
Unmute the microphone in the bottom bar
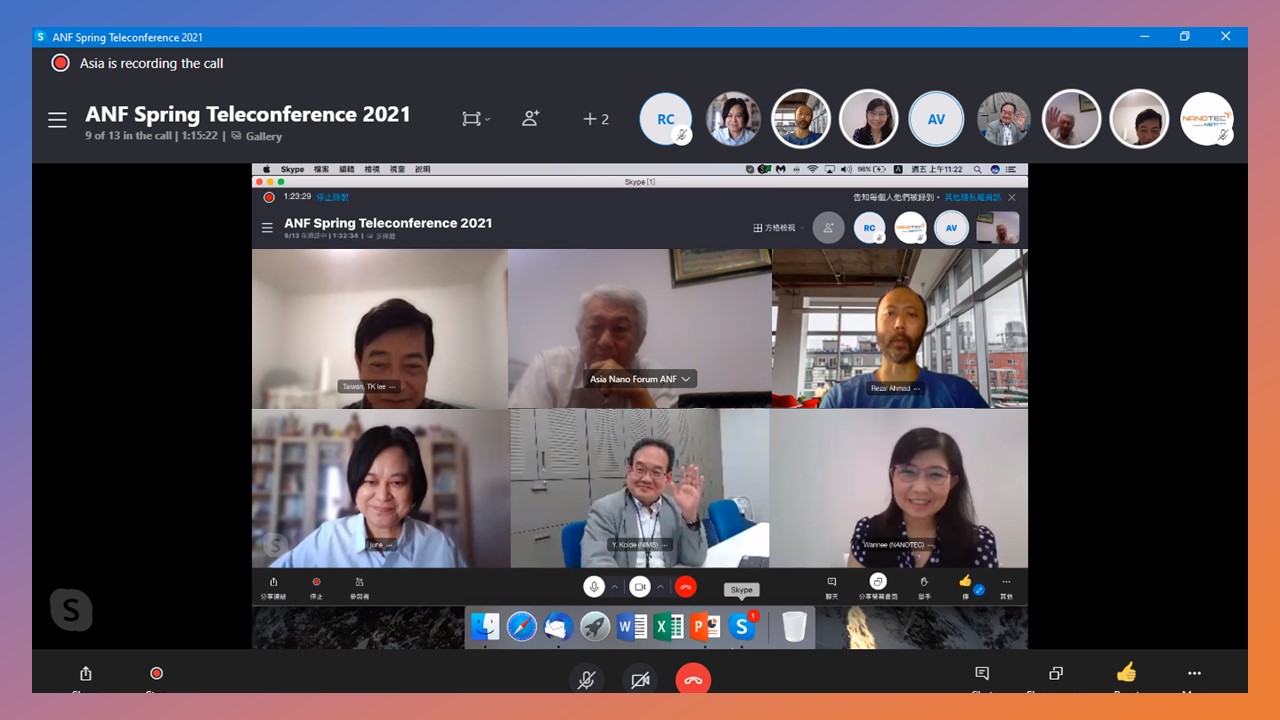587,680
